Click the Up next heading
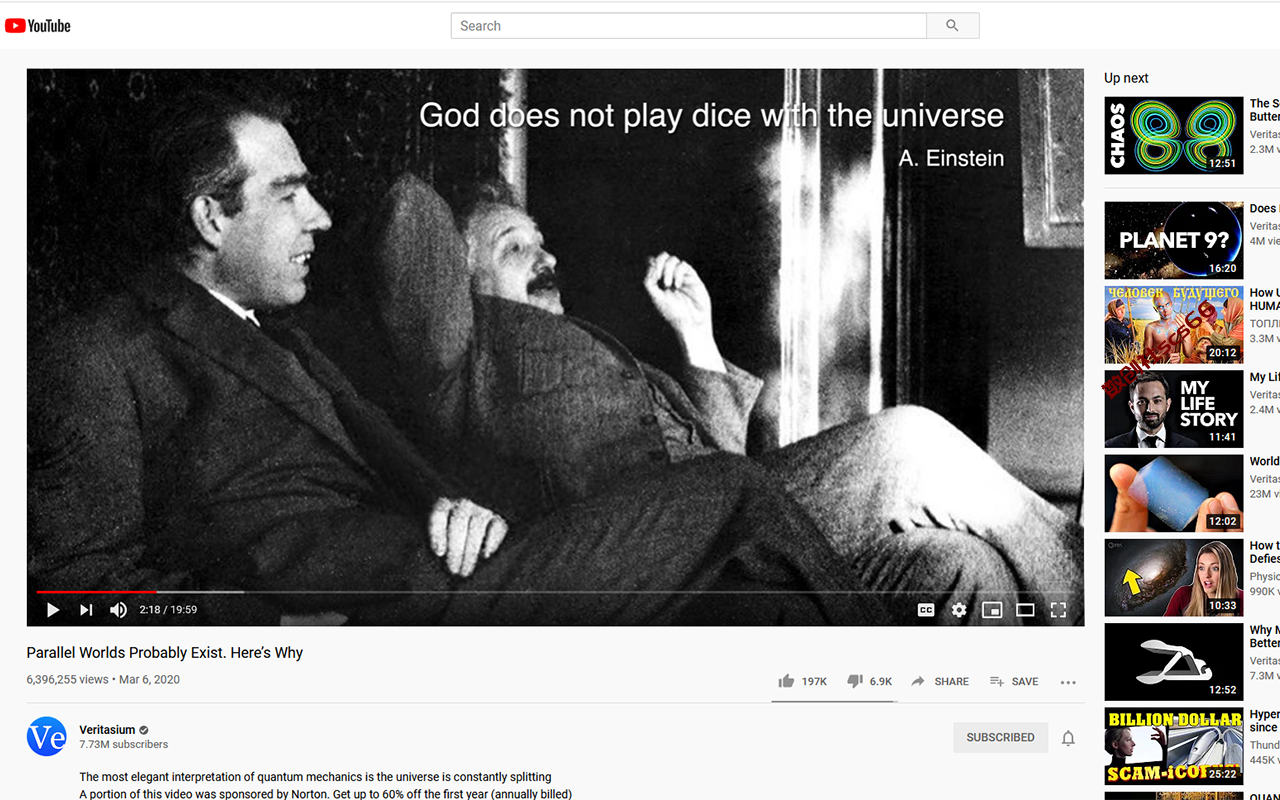 1126,78
